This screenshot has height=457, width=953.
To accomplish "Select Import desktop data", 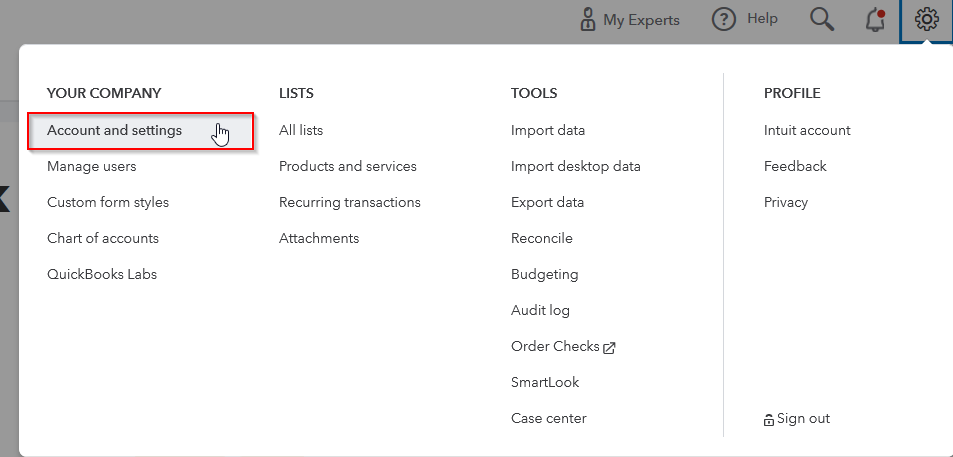I will pos(576,167).
